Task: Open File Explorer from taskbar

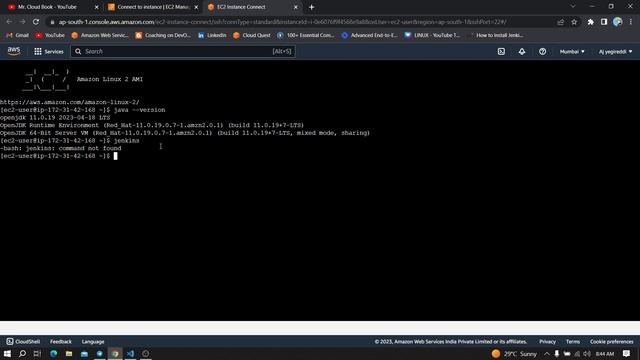Action: pyautogui.click(x=69, y=353)
